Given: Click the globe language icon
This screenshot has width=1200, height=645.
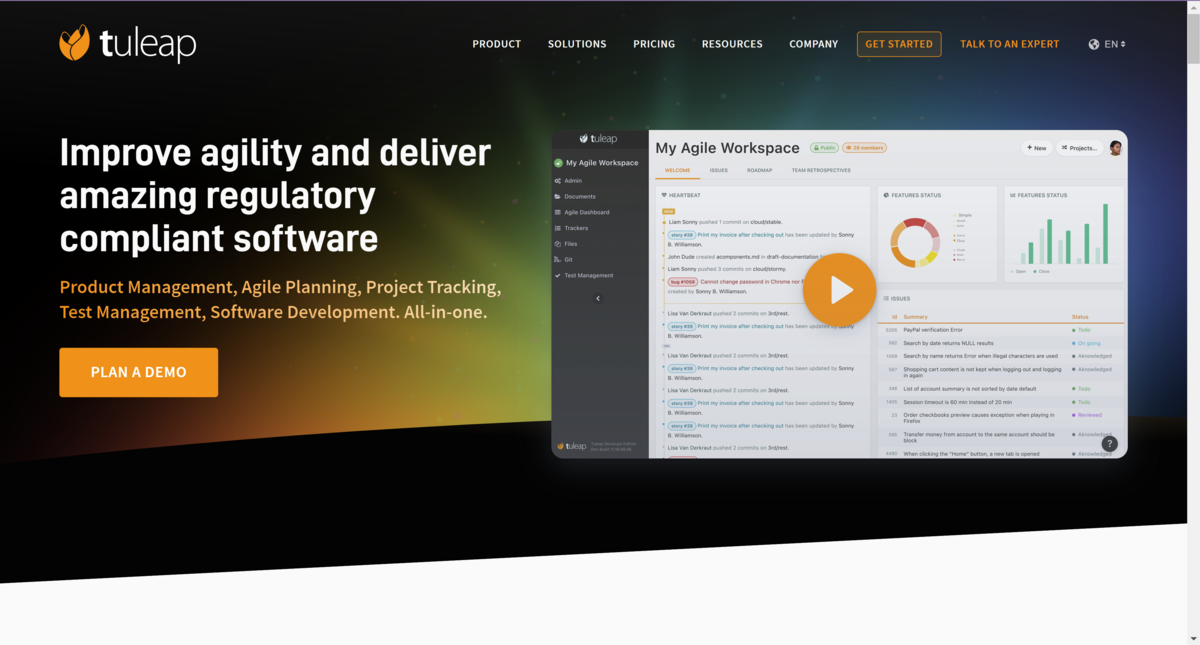Looking at the screenshot, I should [1094, 44].
